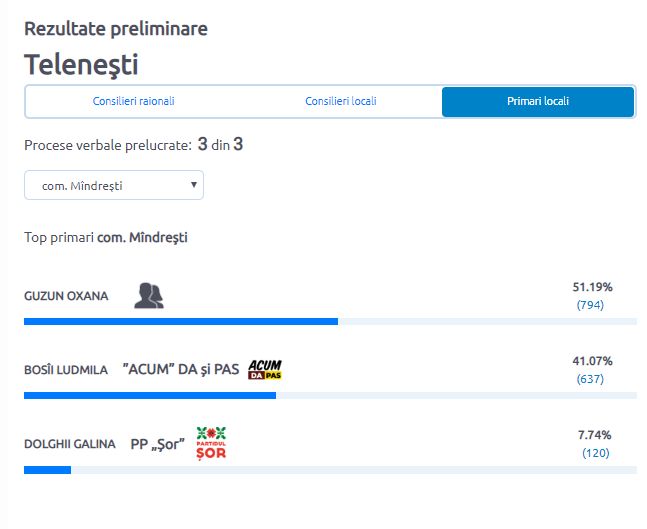Click candidate name DOLGHII GALINA

[x=70, y=444]
